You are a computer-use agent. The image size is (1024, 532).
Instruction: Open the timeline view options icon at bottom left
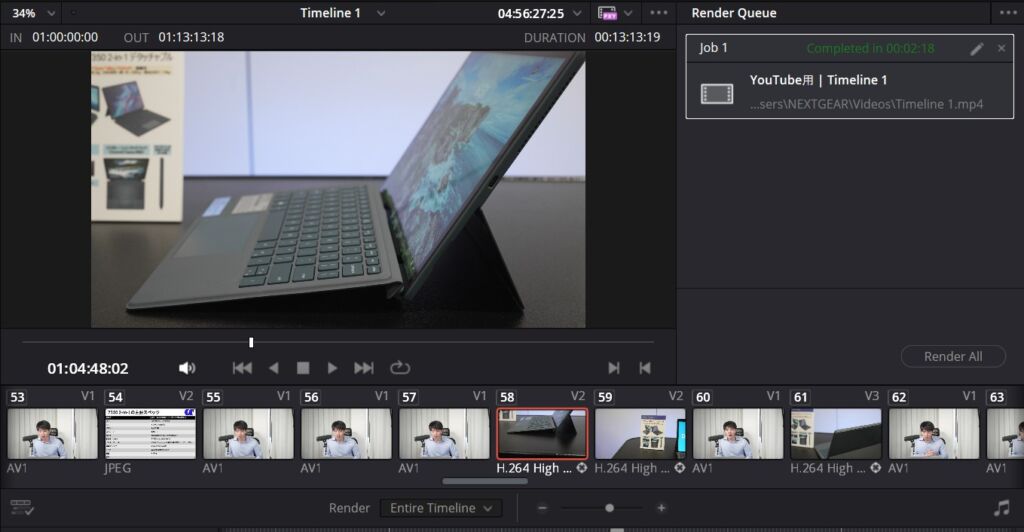coord(22,508)
